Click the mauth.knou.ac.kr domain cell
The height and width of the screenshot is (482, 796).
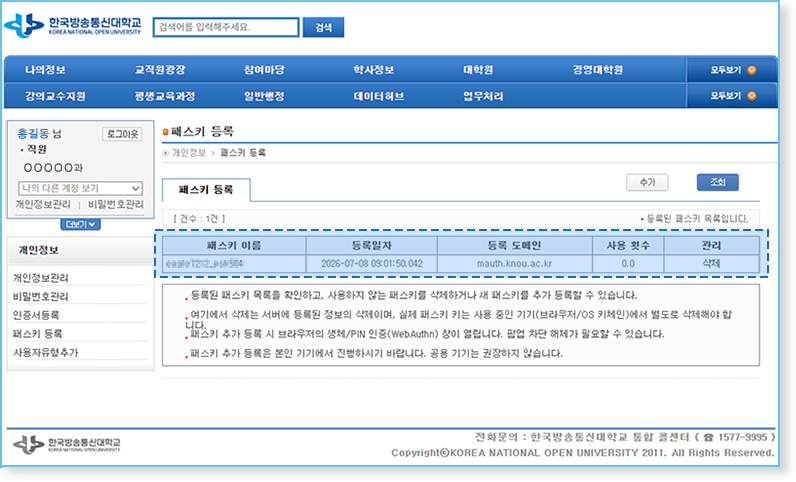[x=515, y=264]
